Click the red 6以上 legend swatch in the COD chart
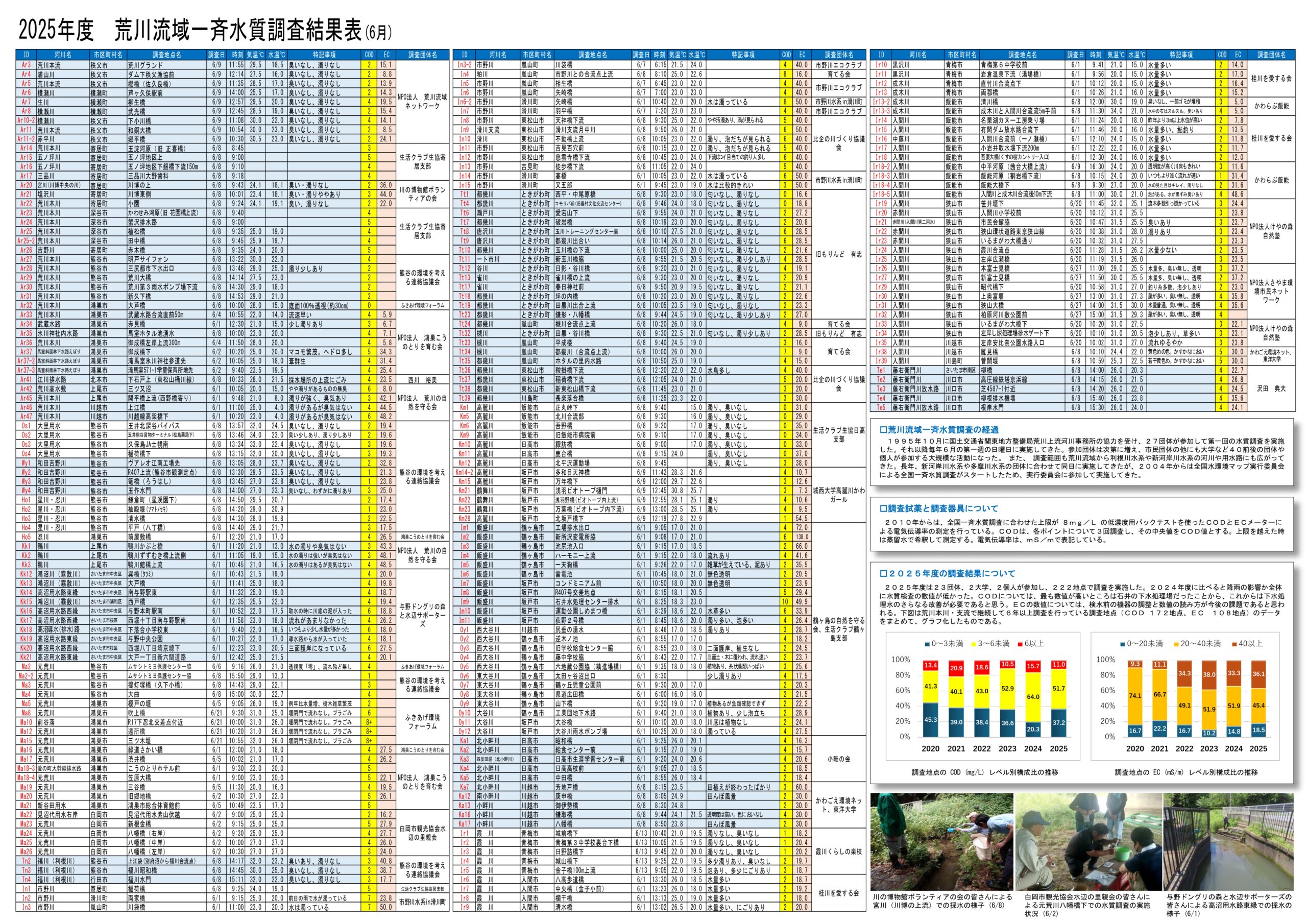The height and width of the screenshot is (924, 1307). coord(1020,644)
